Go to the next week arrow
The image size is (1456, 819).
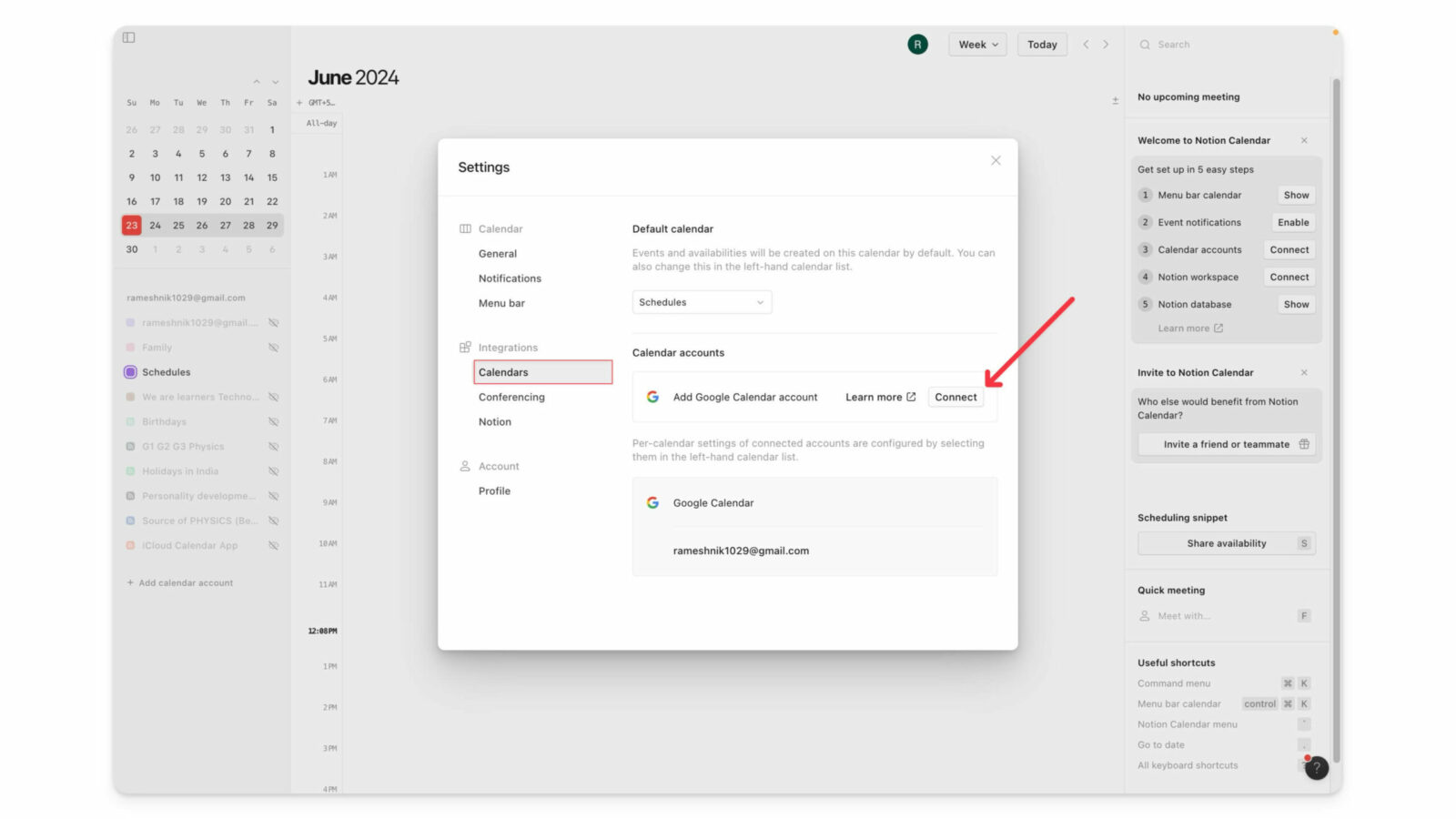pyautogui.click(x=1106, y=45)
